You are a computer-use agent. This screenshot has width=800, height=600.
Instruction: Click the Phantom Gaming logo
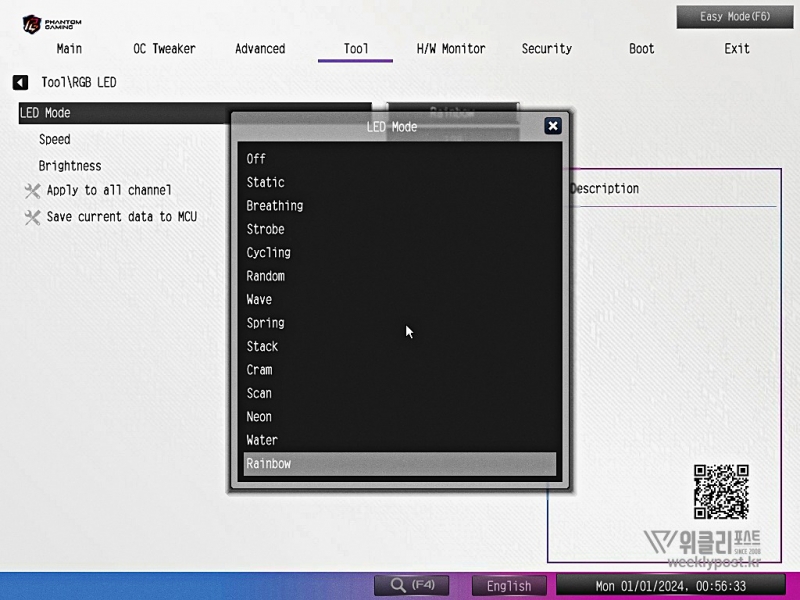[x=53, y=23]
